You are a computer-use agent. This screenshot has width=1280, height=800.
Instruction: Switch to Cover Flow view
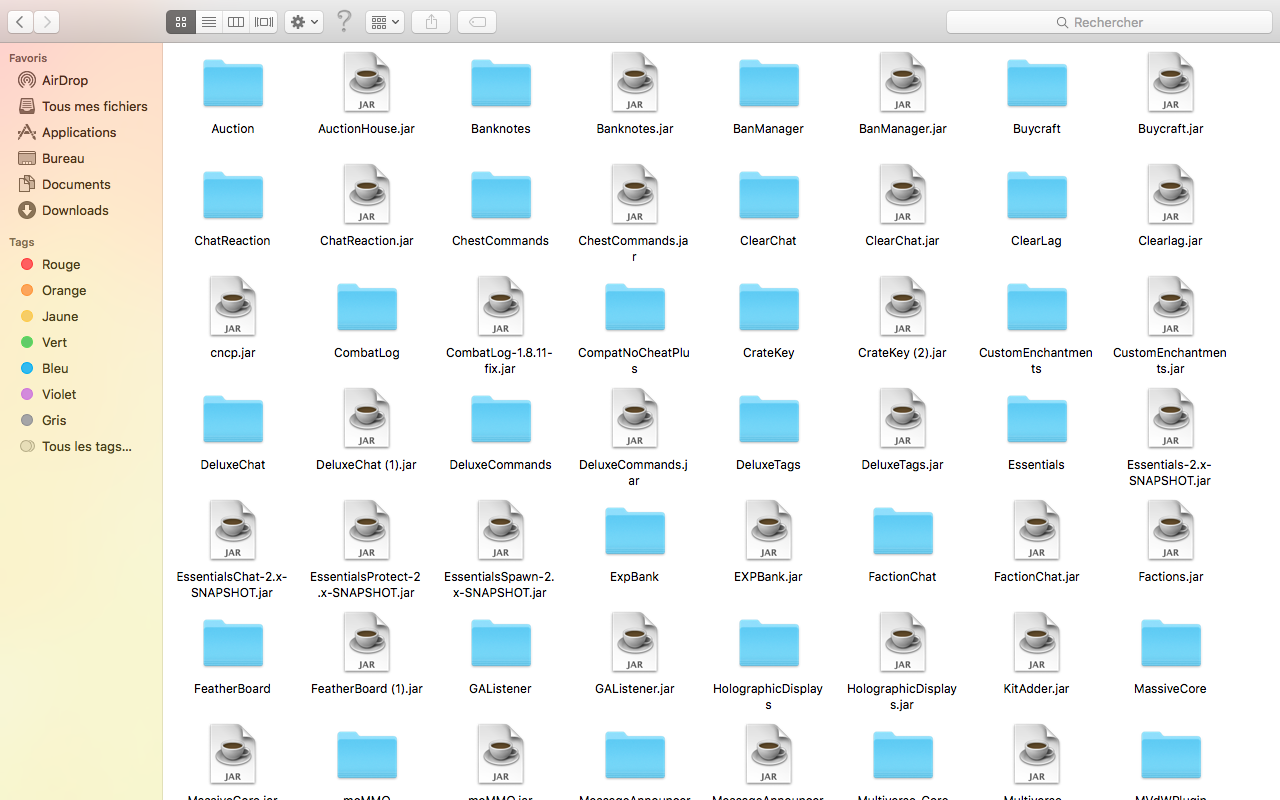[264, 22]
